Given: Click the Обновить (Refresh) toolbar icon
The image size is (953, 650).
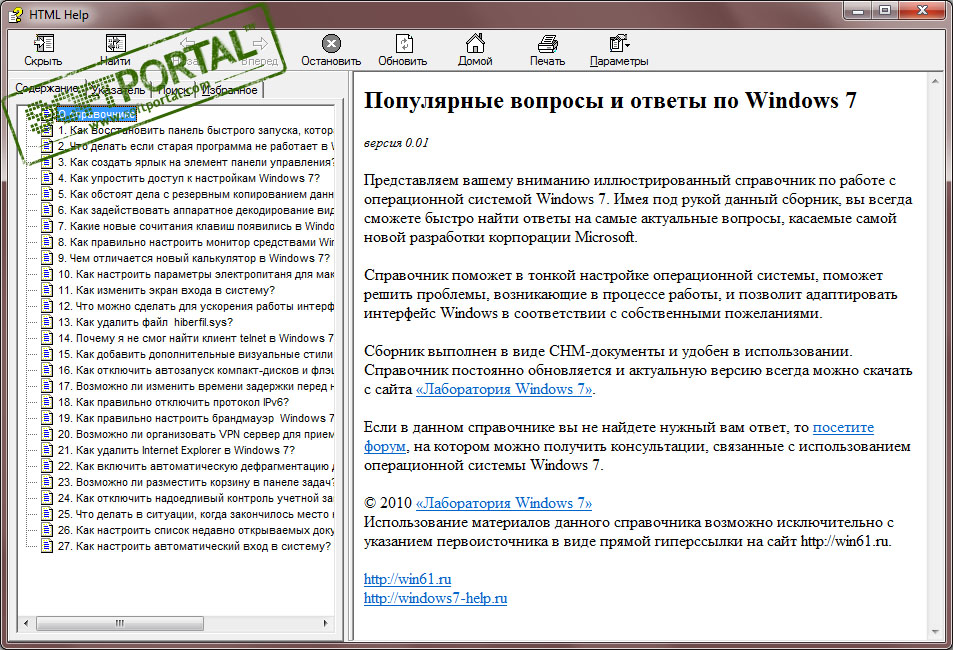Looking at the screenshot, I should pyautogui.click(x=403, y=44).
